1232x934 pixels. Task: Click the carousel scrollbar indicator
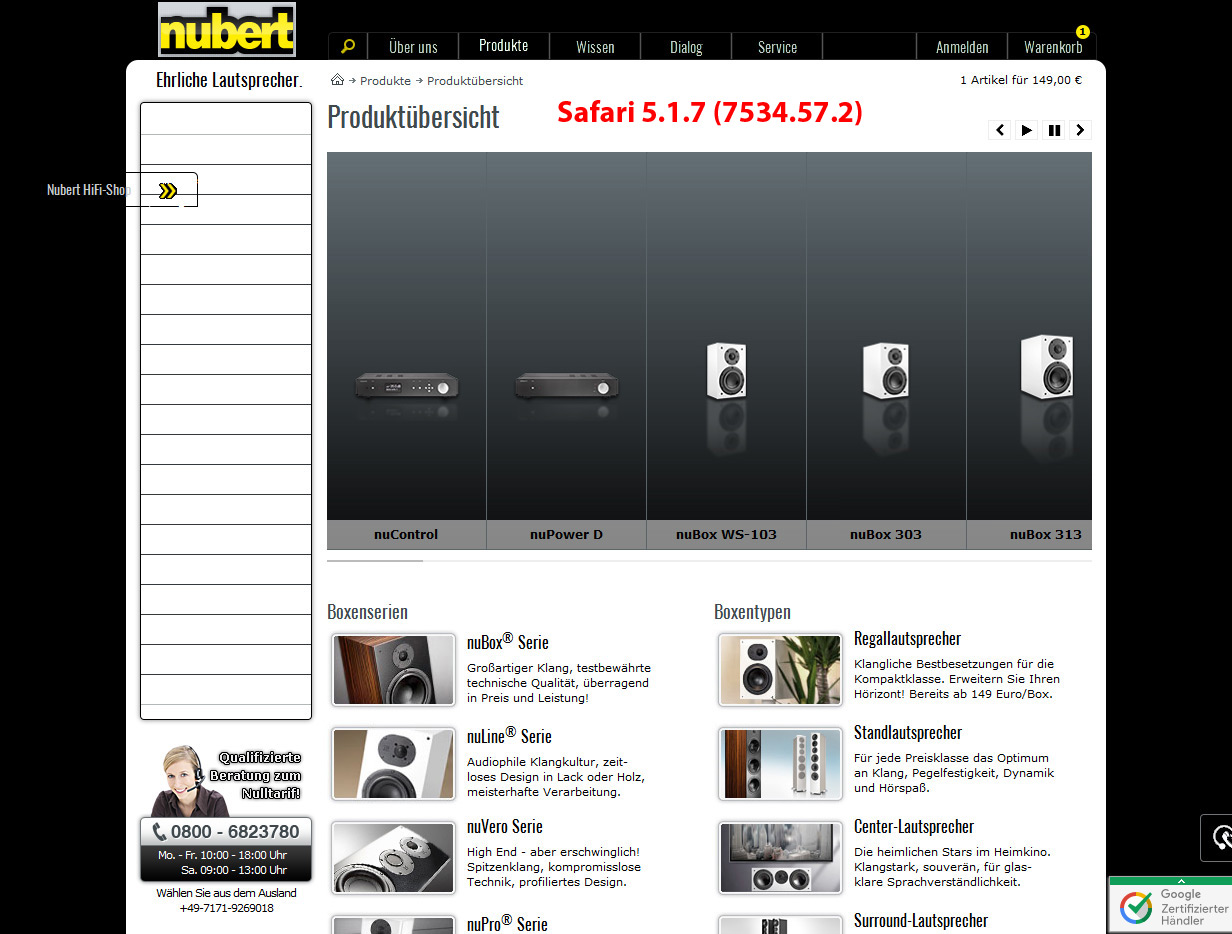tap(375, 561)
